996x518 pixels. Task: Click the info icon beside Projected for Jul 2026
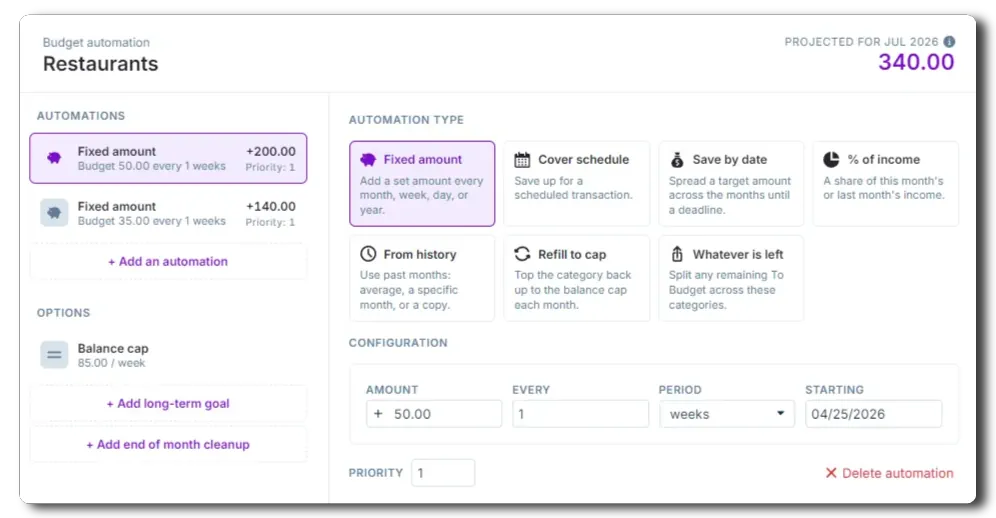click(949, 42)
